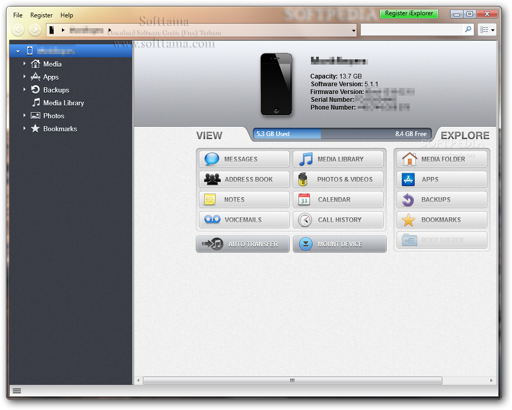Click the Backups purple arrow icon under Explore

click(408, 200)
